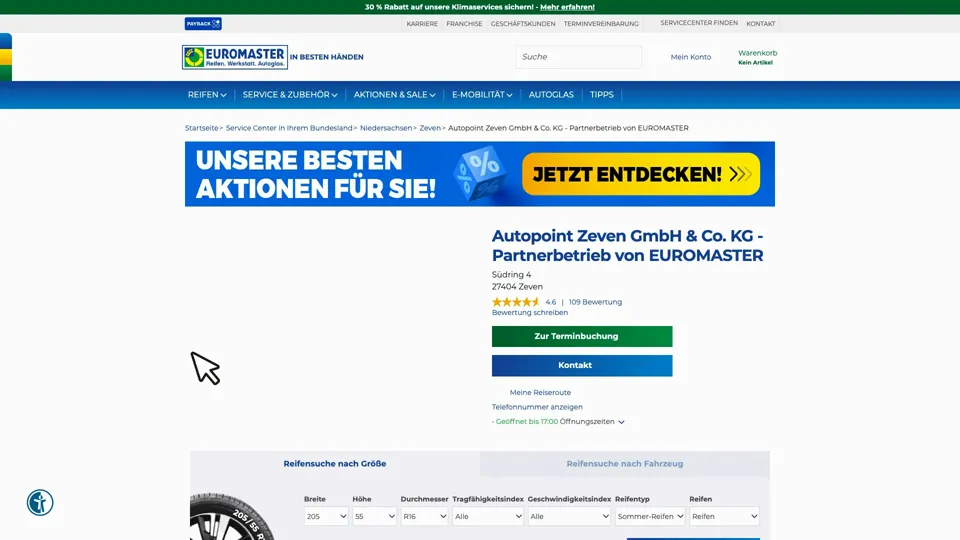Open the TIPPS menu item
Image resolution: width=960 pixels, height=540 pixels.
pos(601,95)
